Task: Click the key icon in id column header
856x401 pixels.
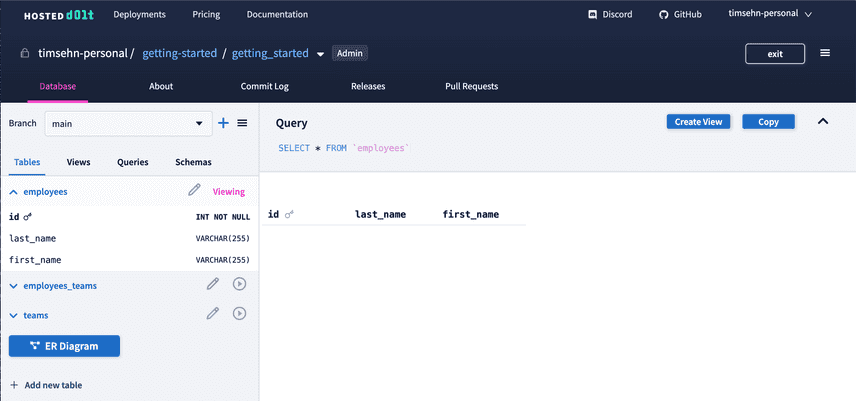Action: coord(289,215)
